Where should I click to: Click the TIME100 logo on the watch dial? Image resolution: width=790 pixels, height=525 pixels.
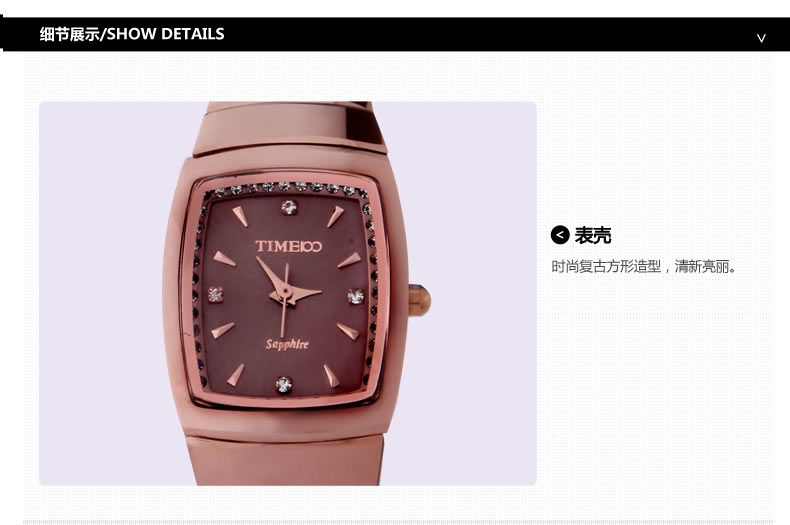point(288,246)
